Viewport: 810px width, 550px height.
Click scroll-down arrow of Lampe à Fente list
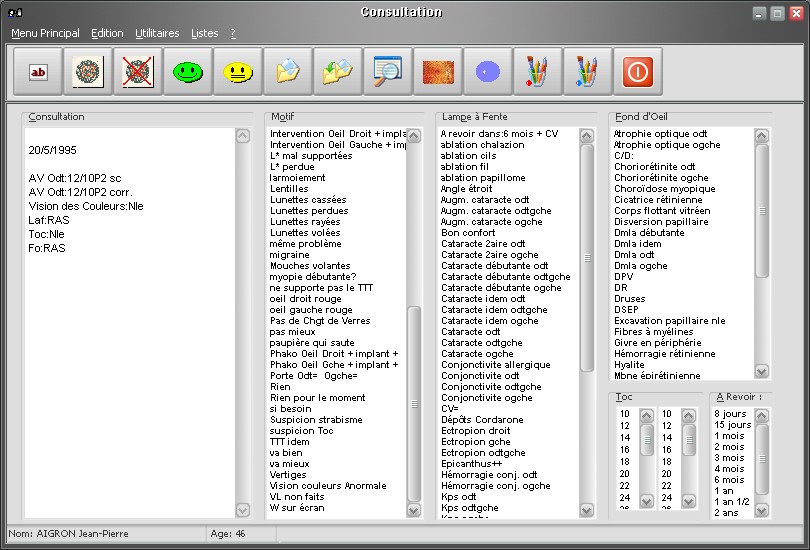coord(587,510)
